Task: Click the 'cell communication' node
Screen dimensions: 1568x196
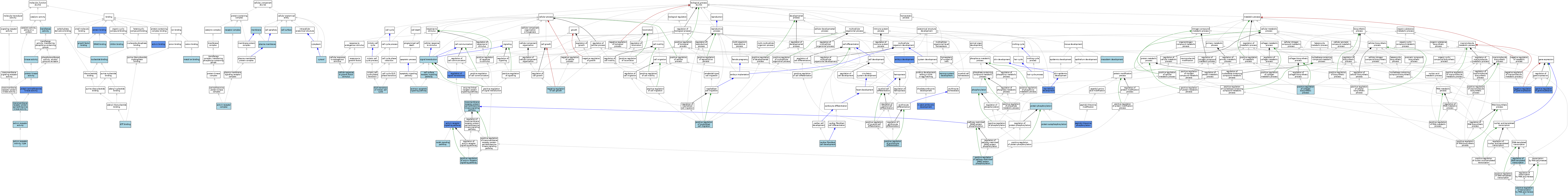Action: click(x=463, y=44)
